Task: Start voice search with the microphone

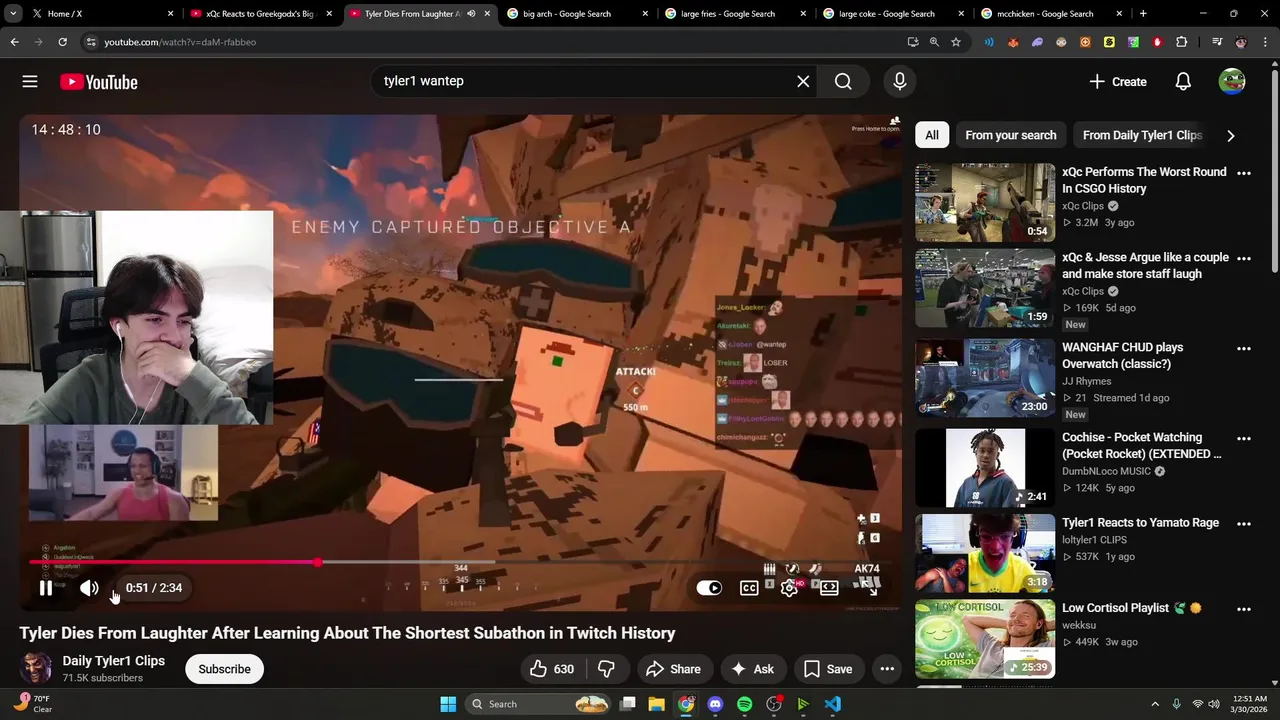Action: pyautogui.click(x=900, y=81)
